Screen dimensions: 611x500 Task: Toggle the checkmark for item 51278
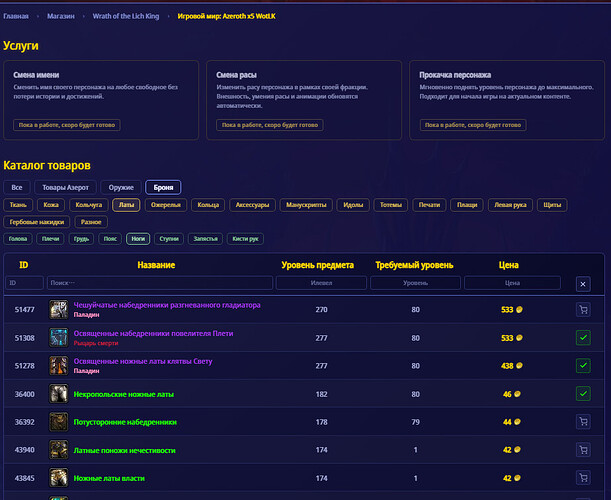pos(583,366)
